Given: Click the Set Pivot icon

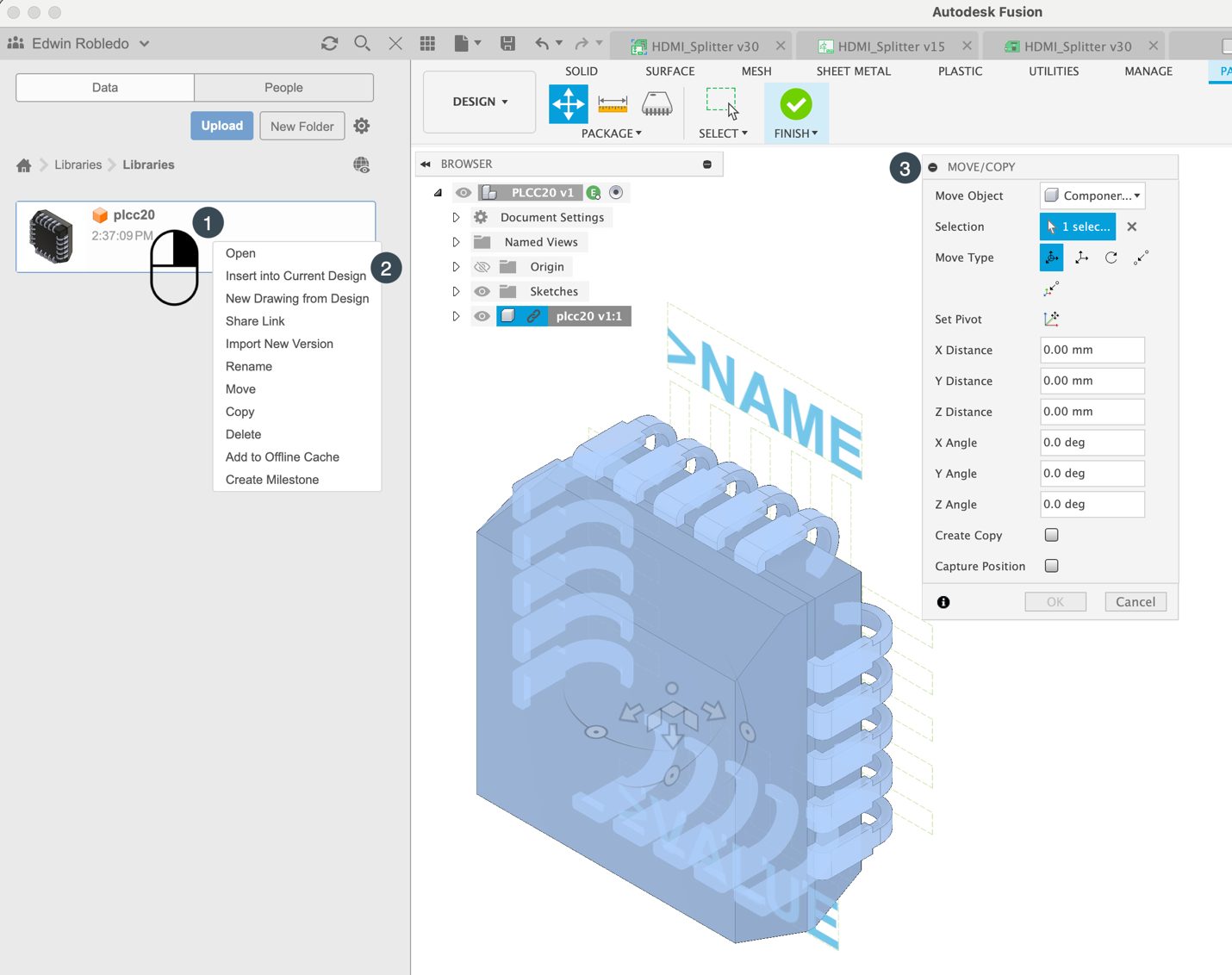Looking at the screenshot, I should click(1051, 319).
